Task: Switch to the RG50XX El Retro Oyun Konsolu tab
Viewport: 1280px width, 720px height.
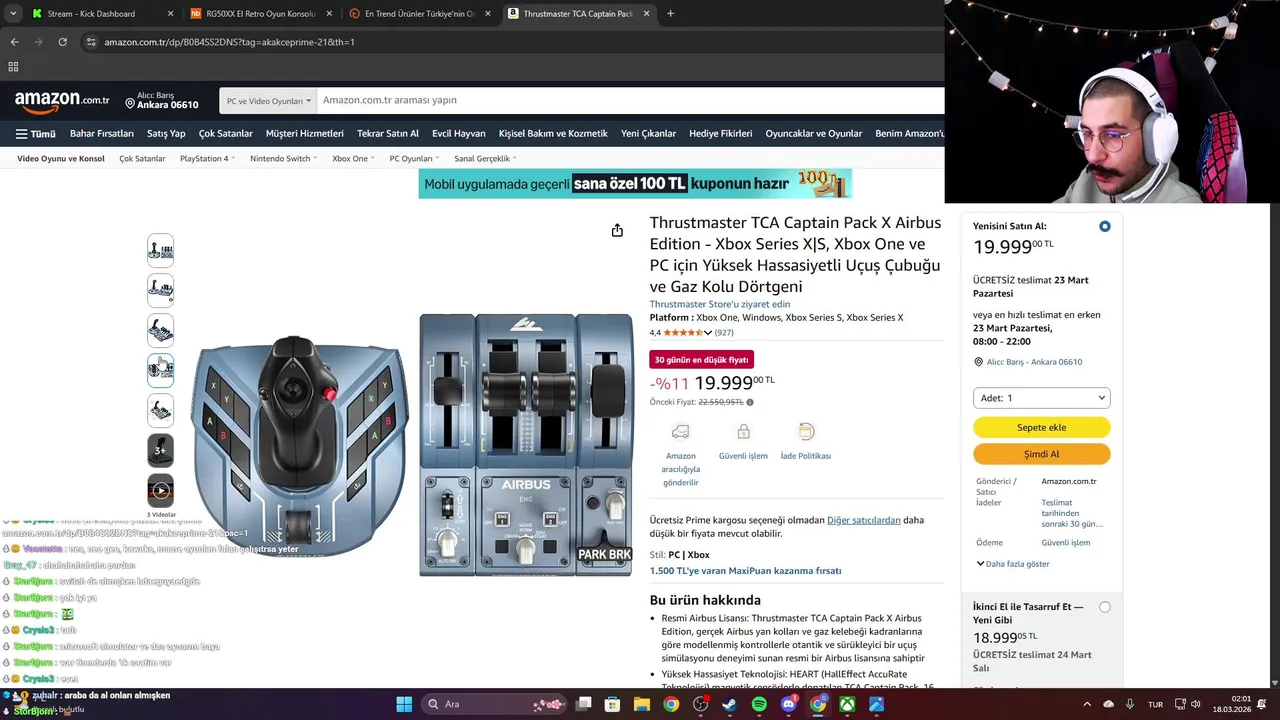Action: pos(260,14)
